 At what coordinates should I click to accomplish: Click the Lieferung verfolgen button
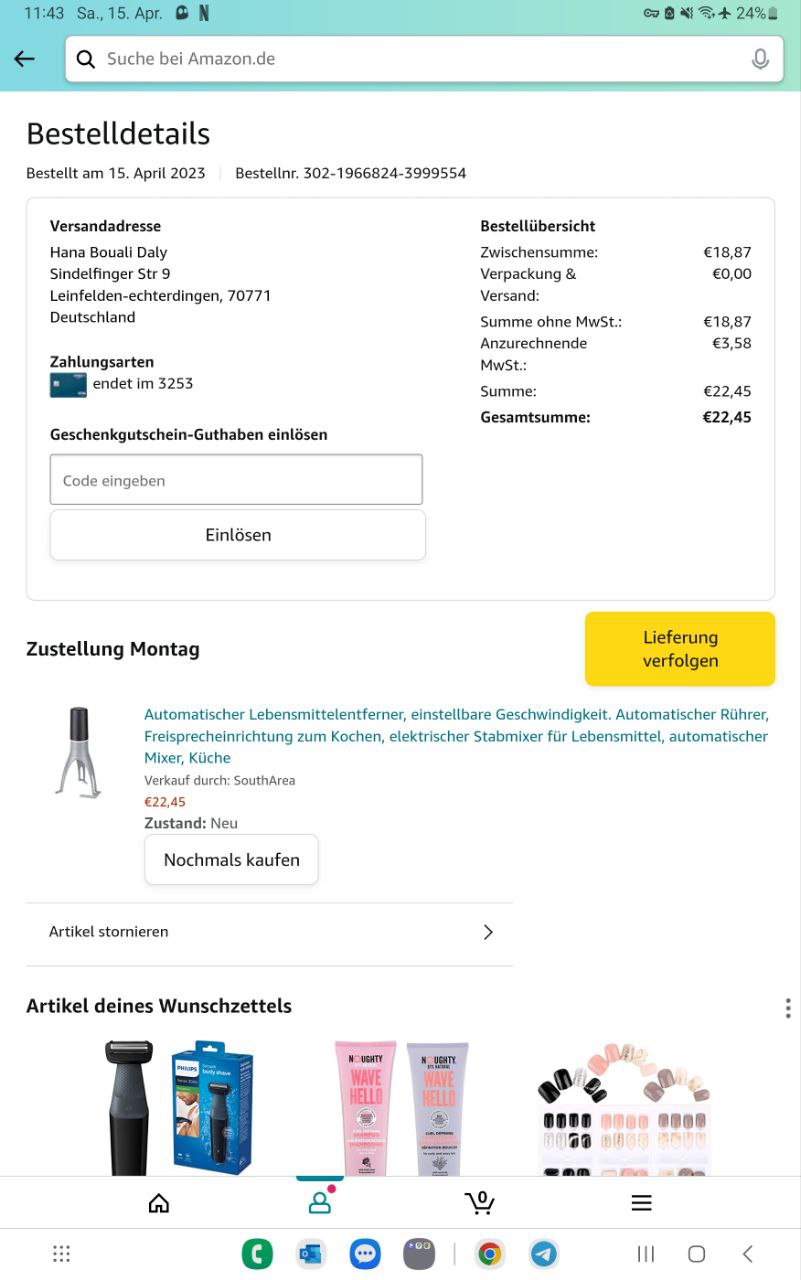pos(680,649)
